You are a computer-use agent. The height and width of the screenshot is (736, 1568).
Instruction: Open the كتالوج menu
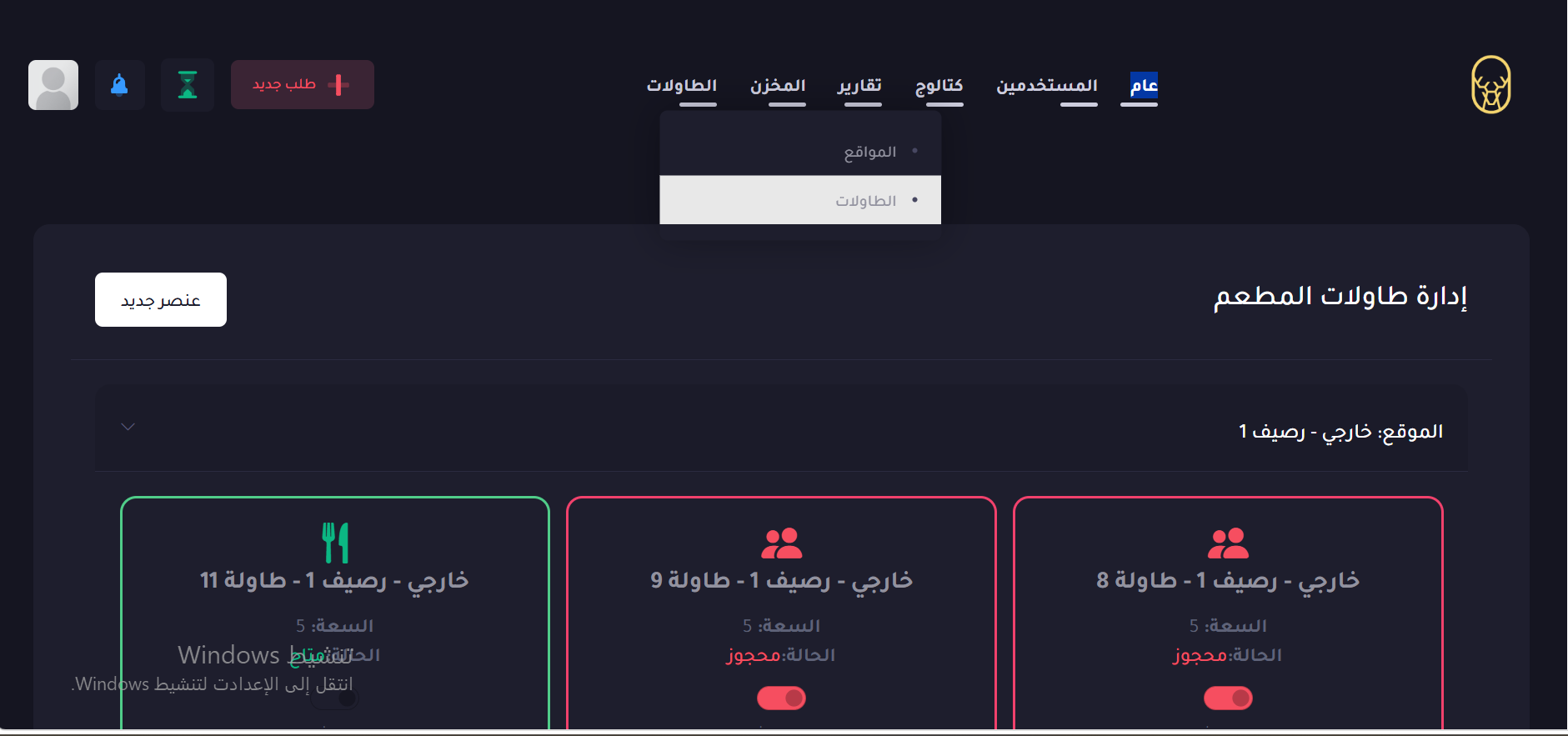939,85
